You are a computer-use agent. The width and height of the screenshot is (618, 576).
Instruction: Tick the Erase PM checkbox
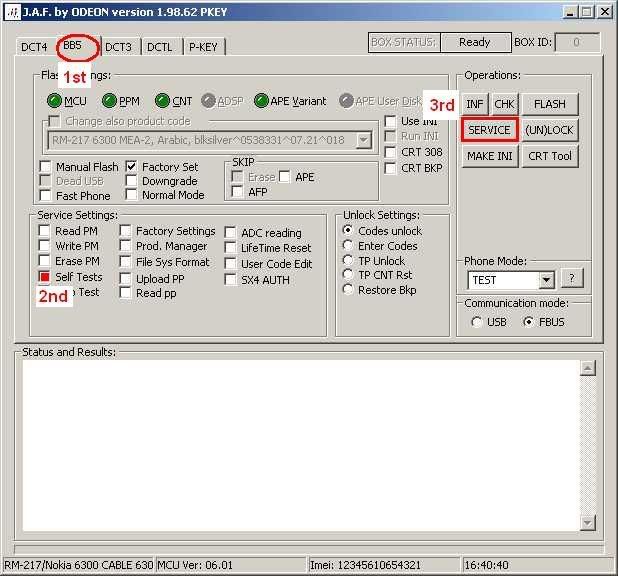pos(44,261)
